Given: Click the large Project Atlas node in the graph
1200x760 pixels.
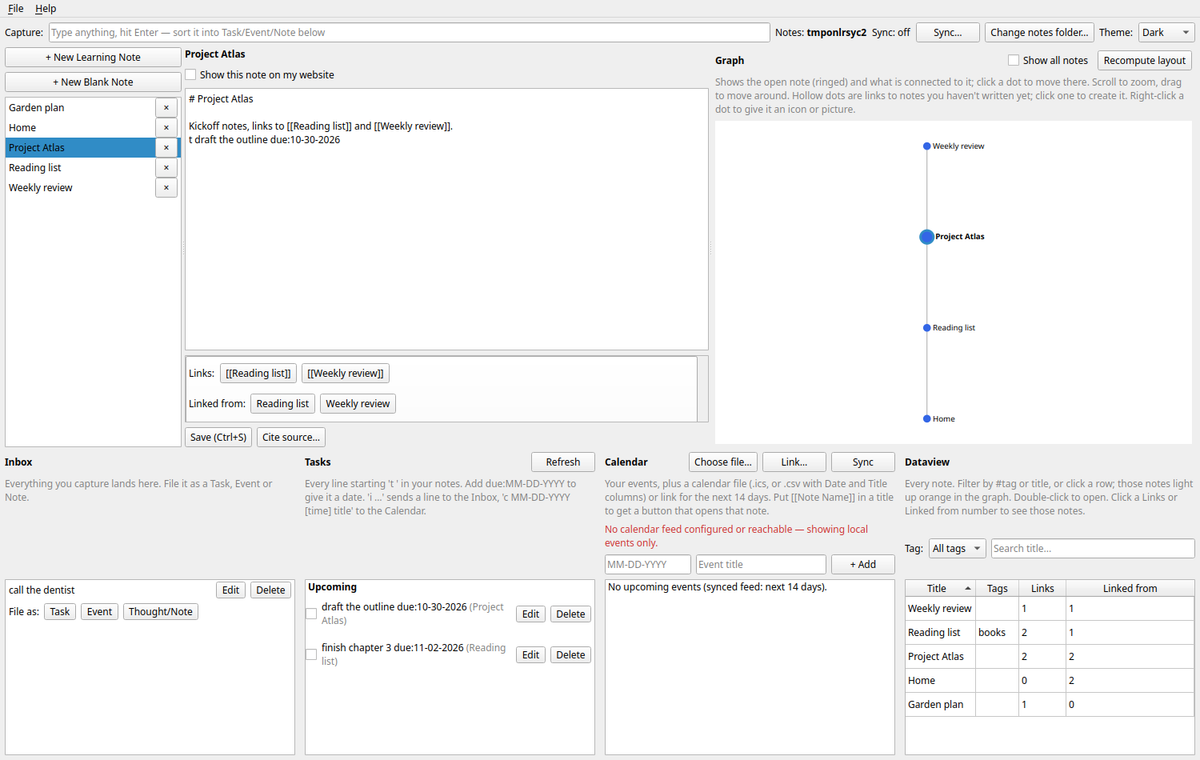Looking at the screenshot, I should pos(927,237).
